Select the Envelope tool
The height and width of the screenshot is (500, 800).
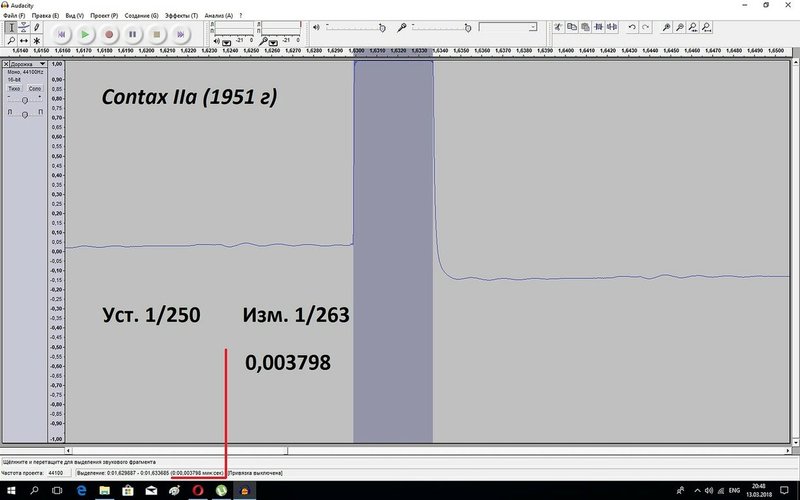coord(24,27)
